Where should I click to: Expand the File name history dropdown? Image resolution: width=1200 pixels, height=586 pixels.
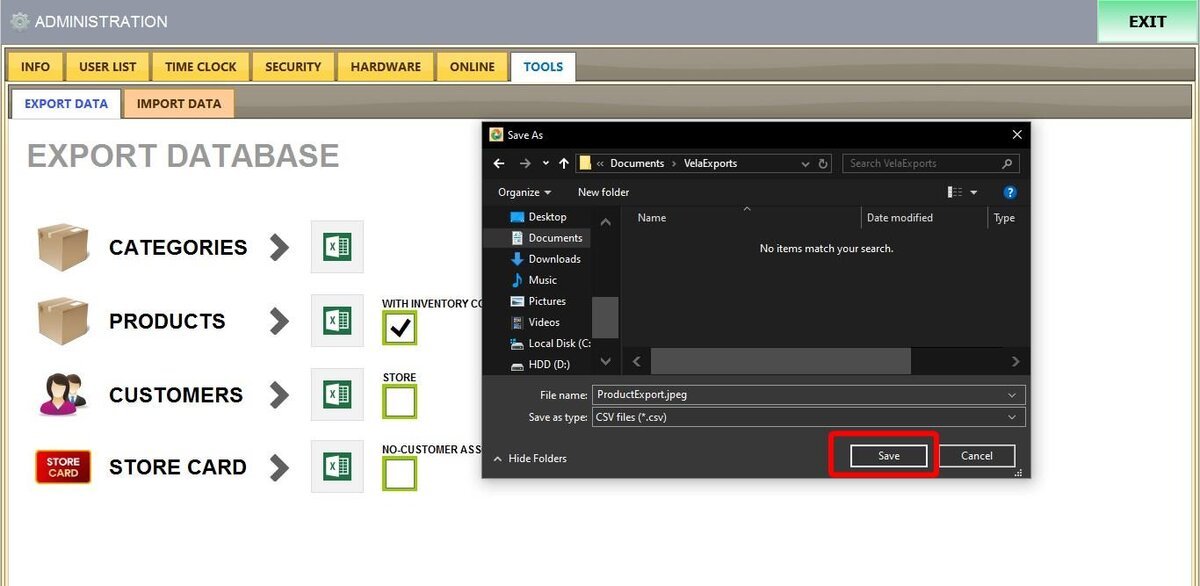(x=1013, y=394)
